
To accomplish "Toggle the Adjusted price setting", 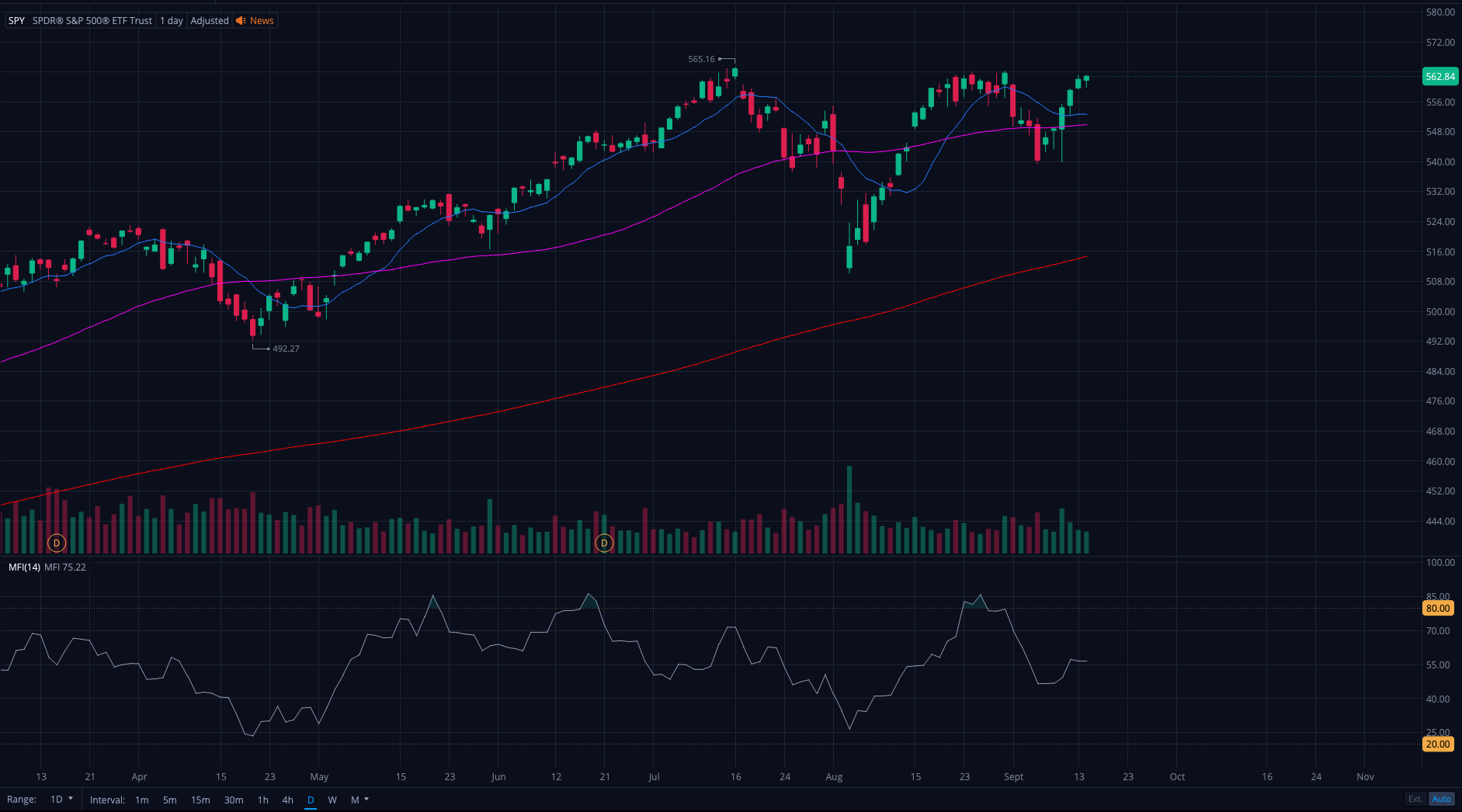I will [x=210, y=21].
